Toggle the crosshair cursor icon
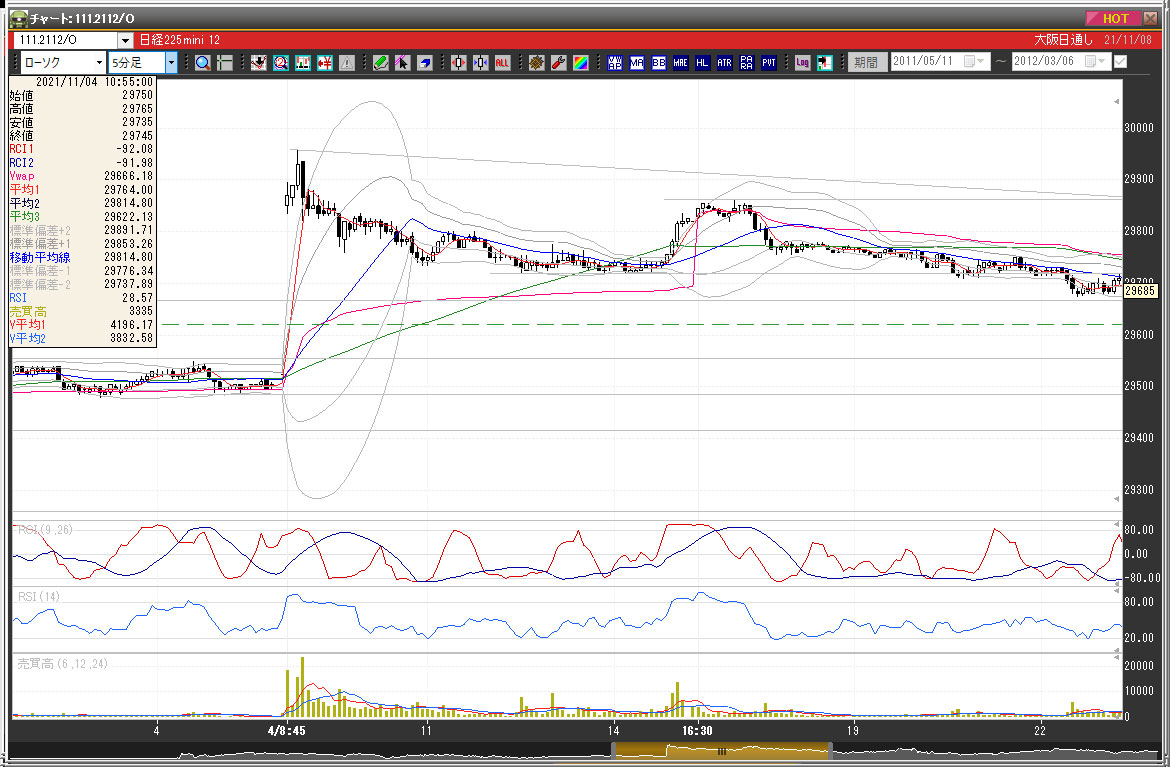 click(x=225, y=63)
